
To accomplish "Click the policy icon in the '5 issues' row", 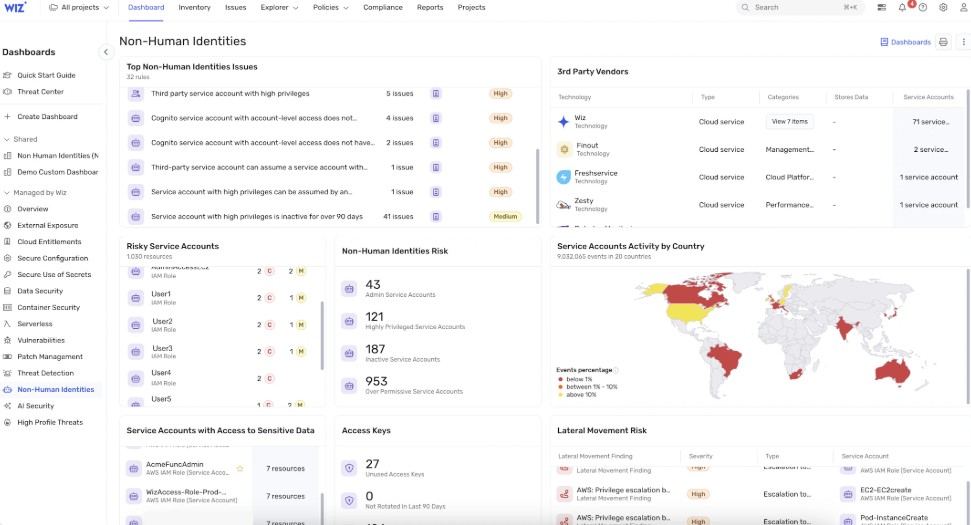I will (x=436, y=93).
